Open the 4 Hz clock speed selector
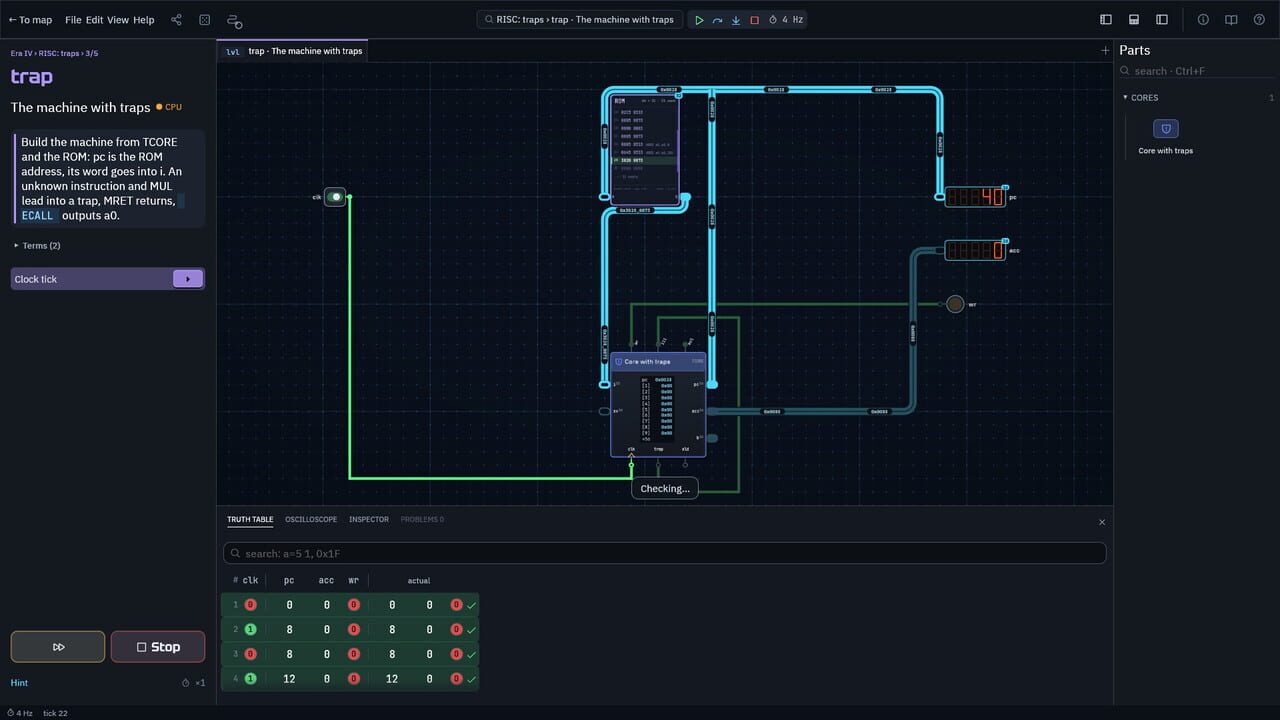 [x=786, y=20]
